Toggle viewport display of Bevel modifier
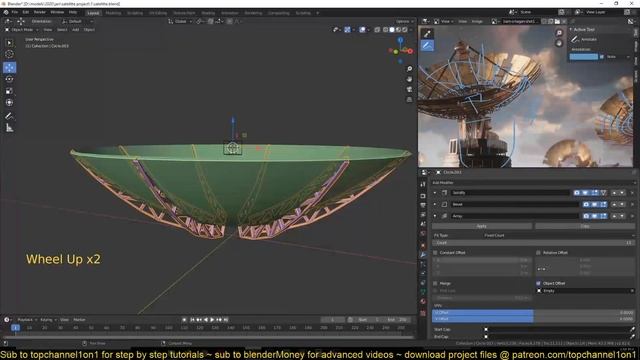Viewport: 640px width, 360px height. pyautogui.click(x=595, y=204)
